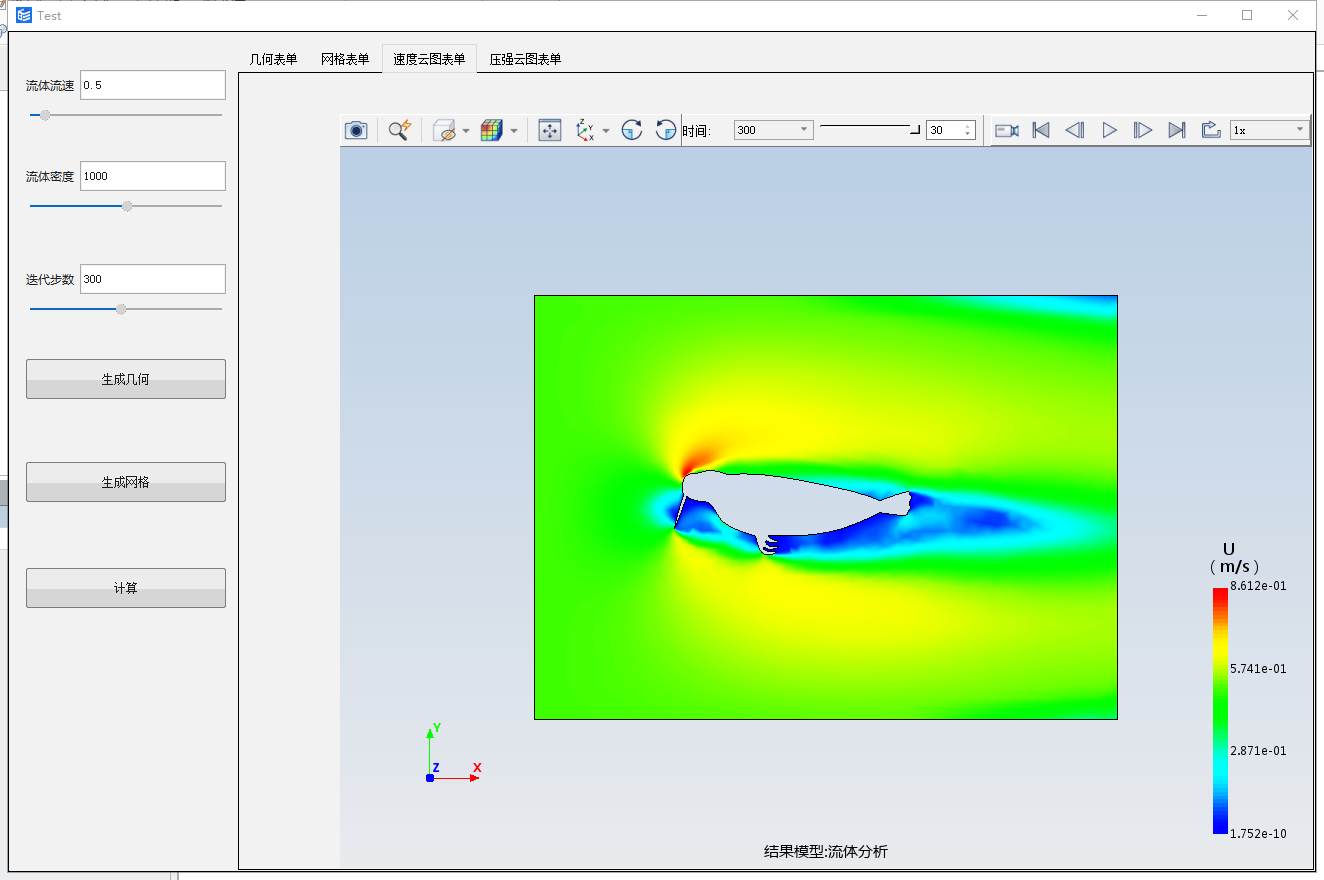Viewport: 1324px width, 880px height.
Task: Click the 流体密度 input field
Action: click(x=153, y=176)
